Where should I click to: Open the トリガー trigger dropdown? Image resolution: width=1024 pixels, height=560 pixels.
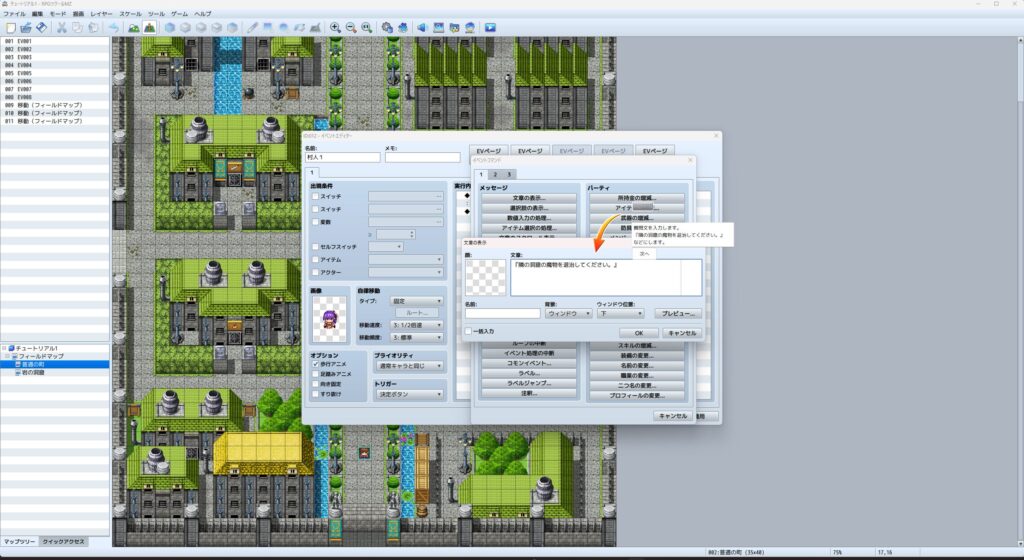[409, 394]
